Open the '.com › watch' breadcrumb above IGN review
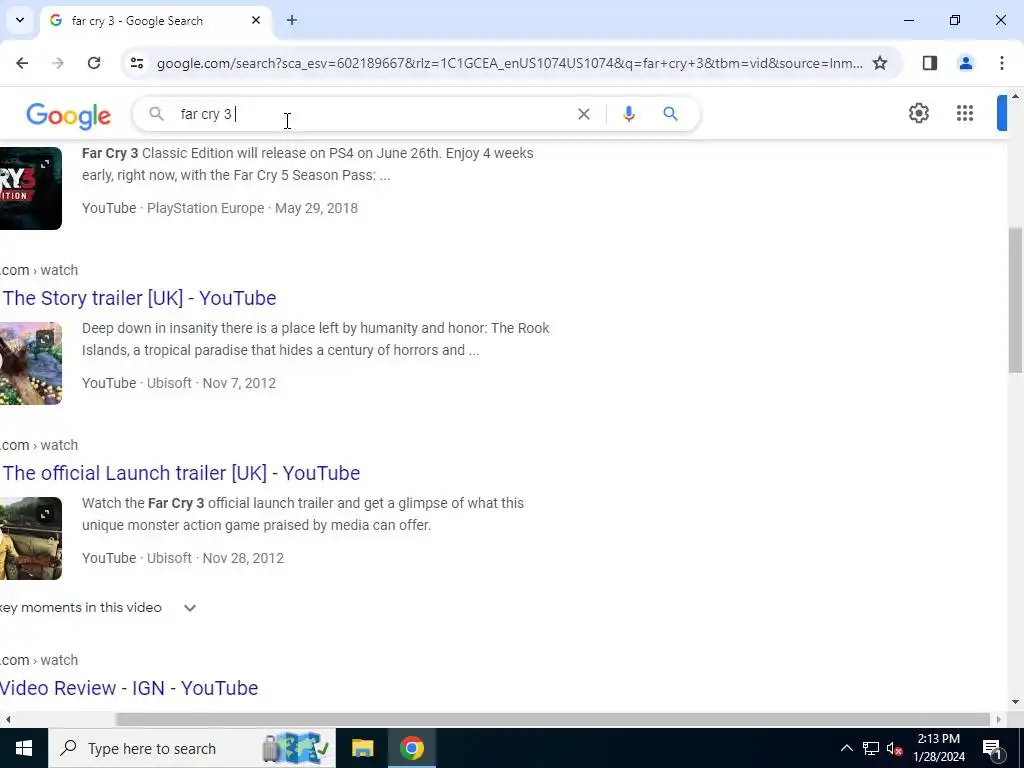Screen dimensions: 1024x768 pyautogui.click(x=39, y=660)
